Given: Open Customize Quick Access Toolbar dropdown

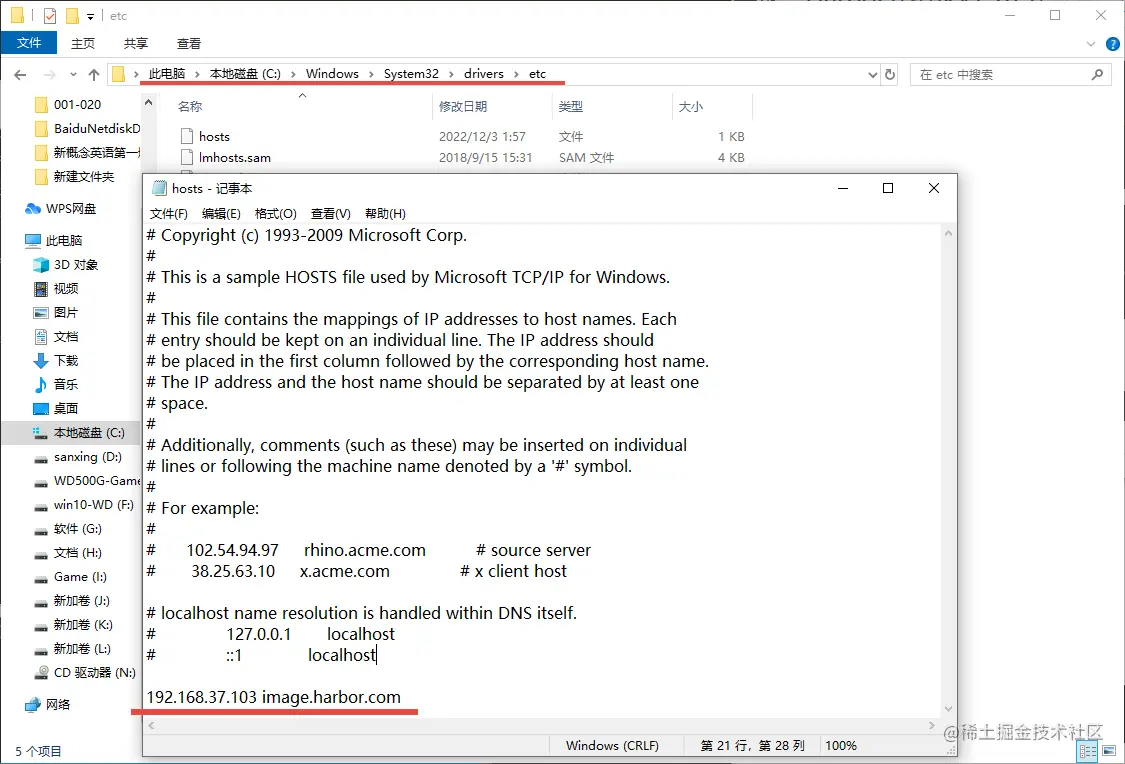Looking at the screenshot, I should click(90, 16).
